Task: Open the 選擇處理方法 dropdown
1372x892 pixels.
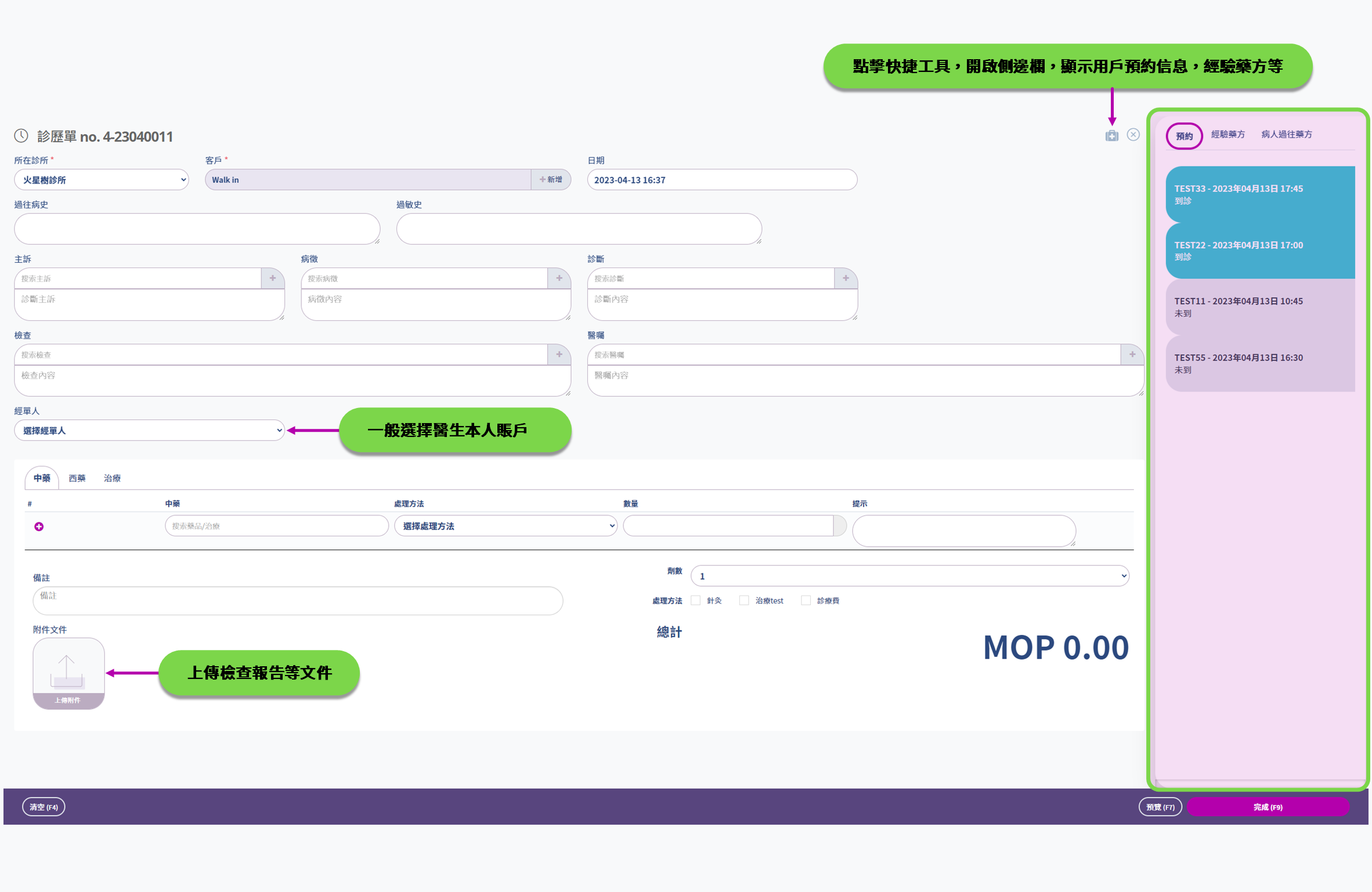Action: tap(505, 526)
